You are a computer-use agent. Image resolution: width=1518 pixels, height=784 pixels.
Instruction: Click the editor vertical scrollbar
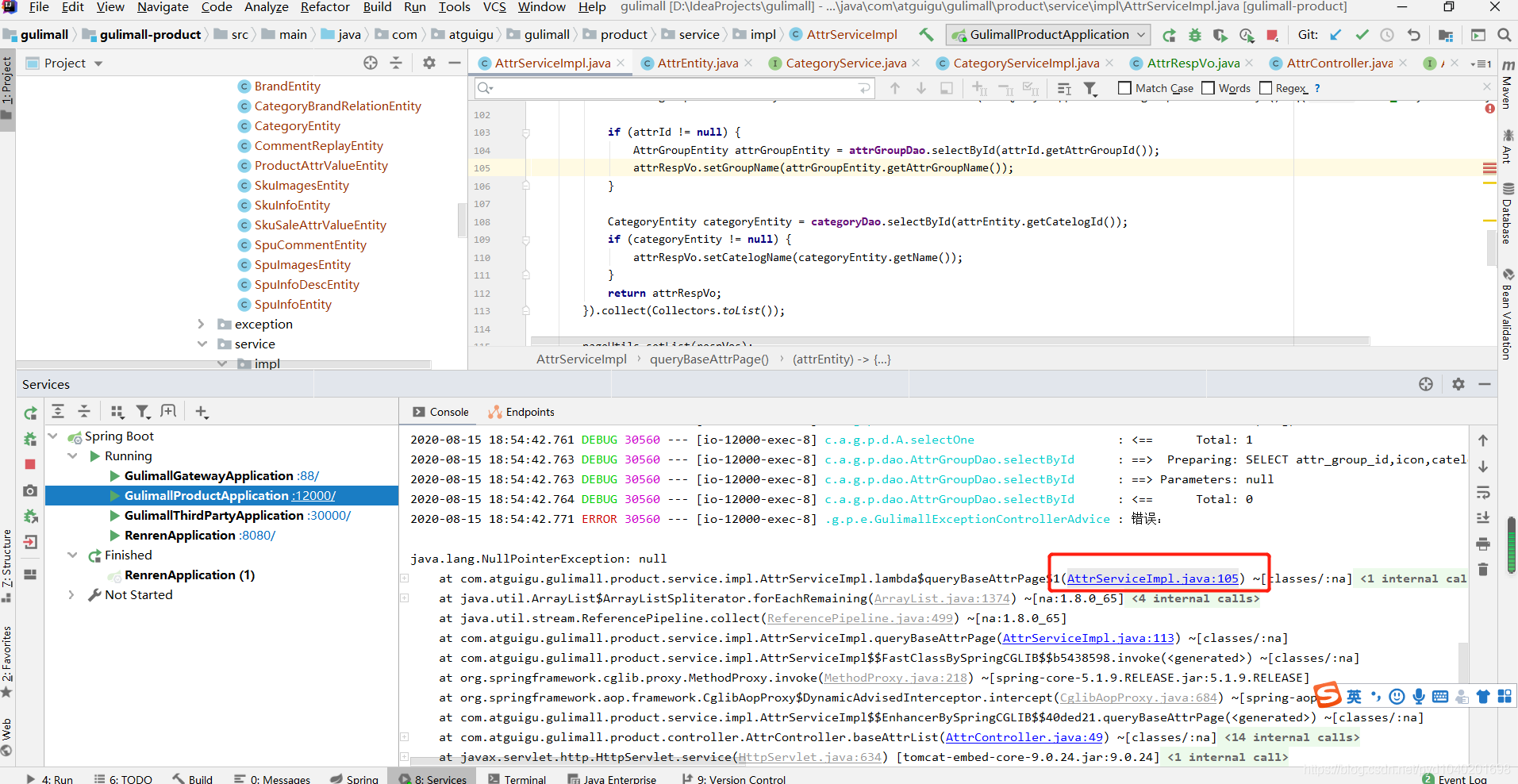(1491, 248)
